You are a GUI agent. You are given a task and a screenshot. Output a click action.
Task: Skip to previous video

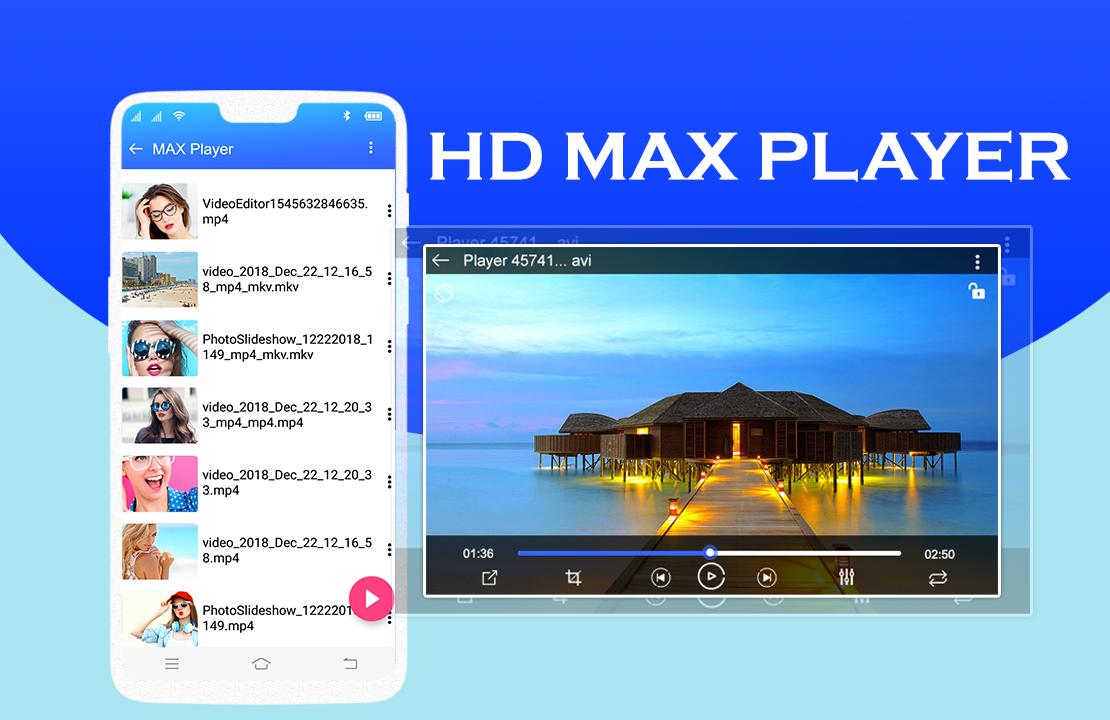pos(660,578)
